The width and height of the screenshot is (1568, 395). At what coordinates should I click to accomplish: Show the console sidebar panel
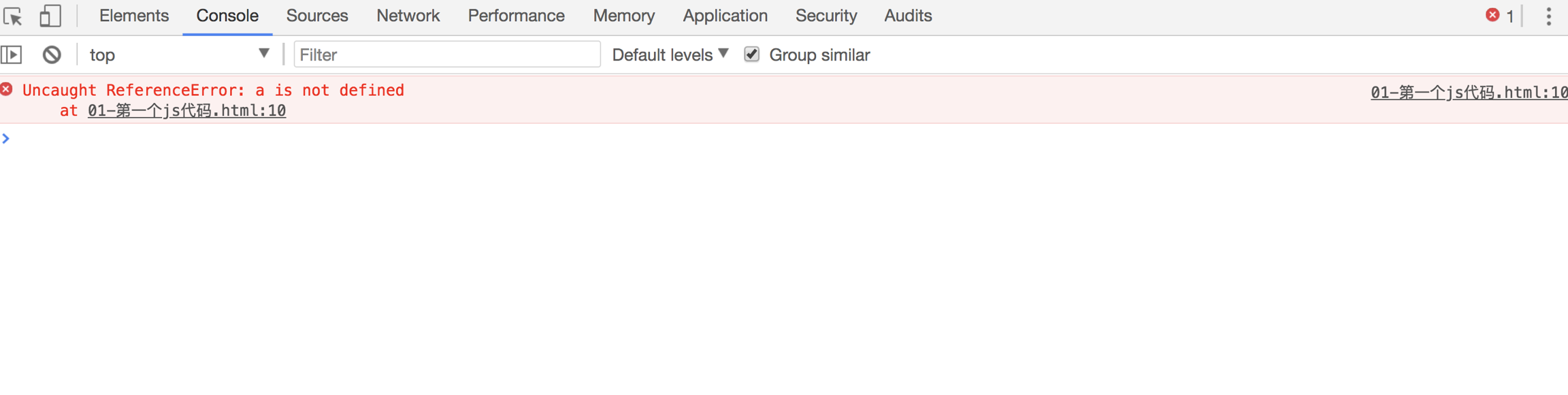pyautogui.click(x=12, y=54)
